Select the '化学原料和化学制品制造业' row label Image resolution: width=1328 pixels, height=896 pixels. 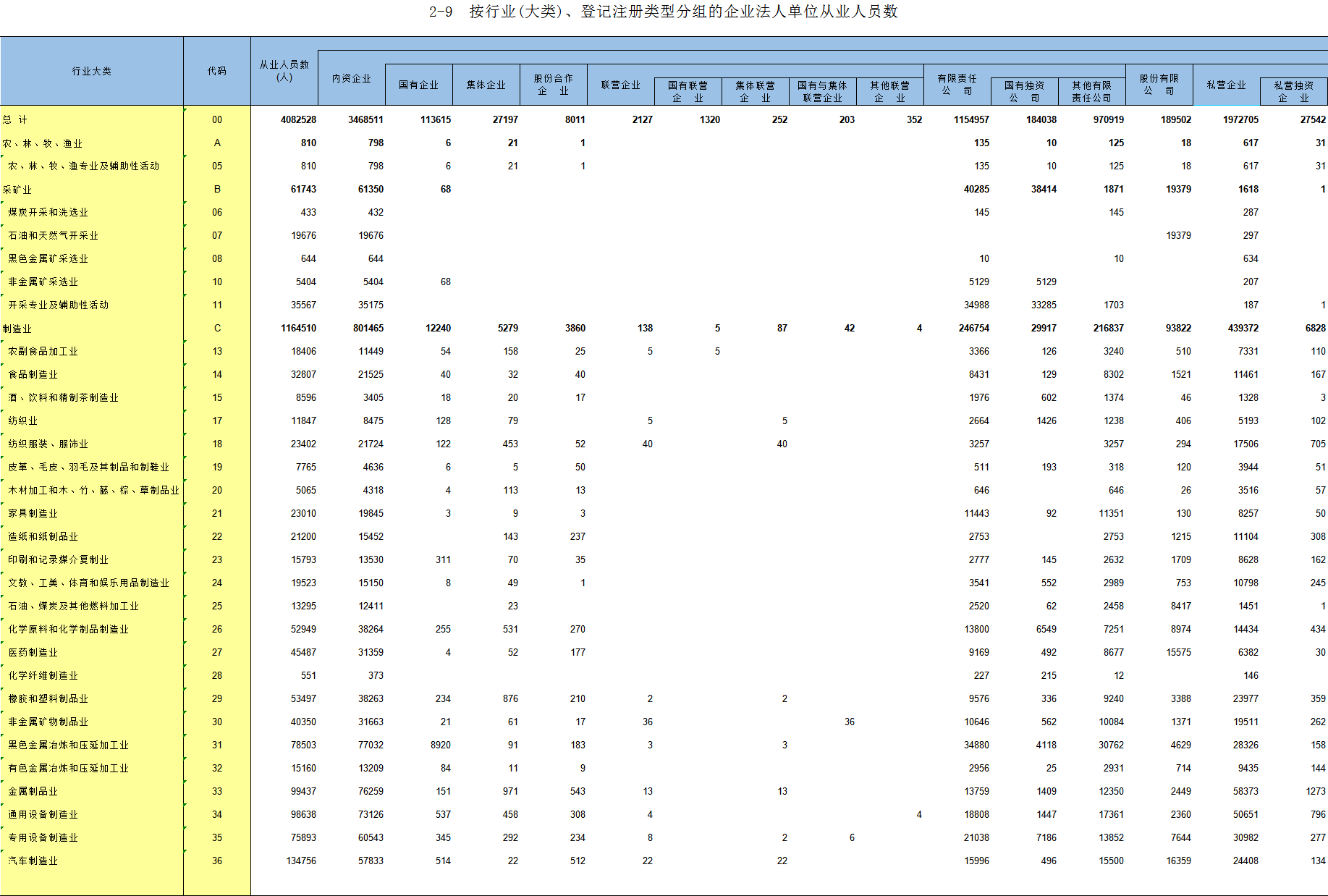click(68, 629)
